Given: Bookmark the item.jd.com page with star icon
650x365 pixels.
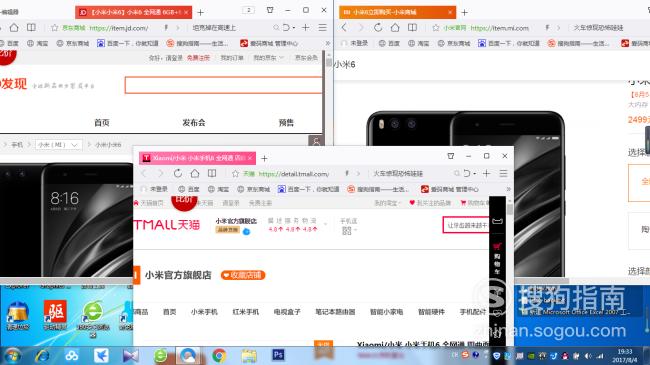Looking at the screenshot, I should [54, 28].
